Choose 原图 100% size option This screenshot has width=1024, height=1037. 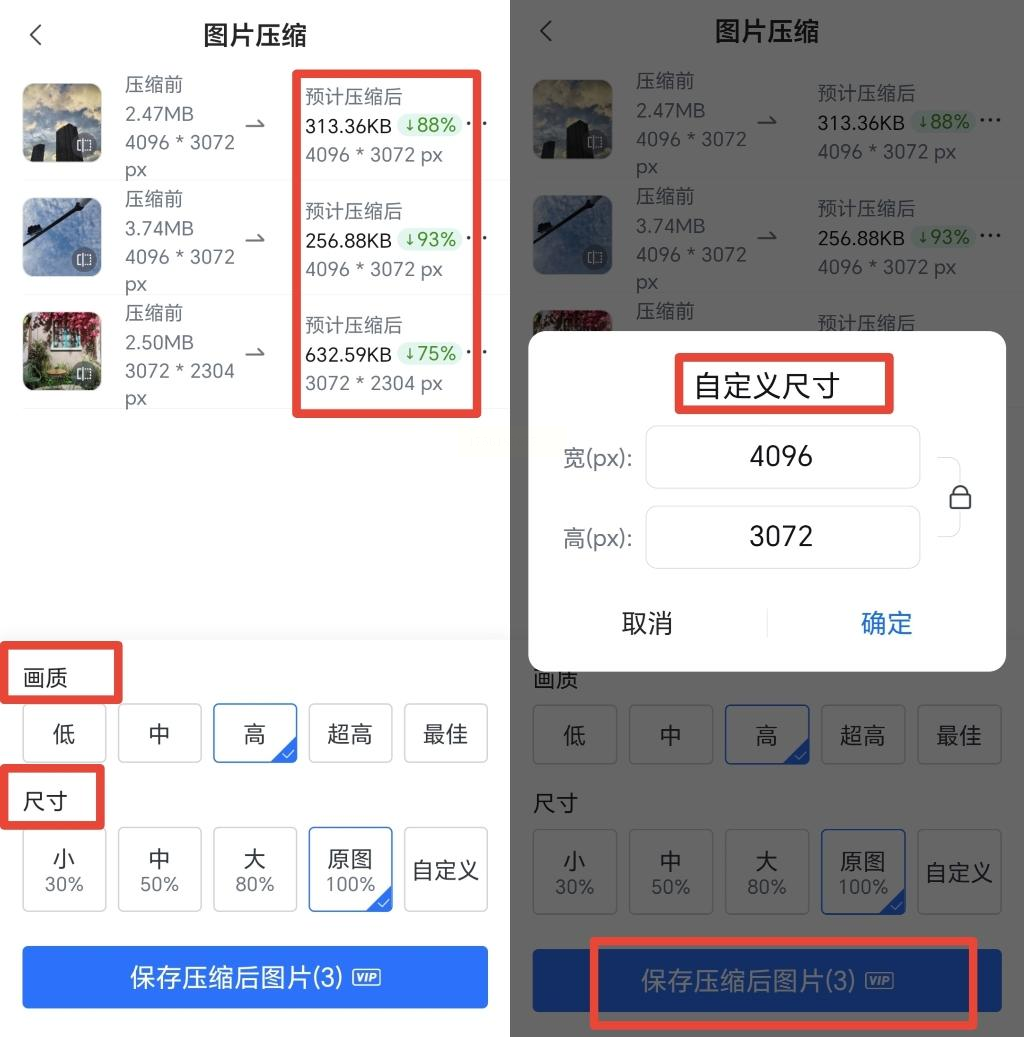pyautogui.click(x=350, y=870)
